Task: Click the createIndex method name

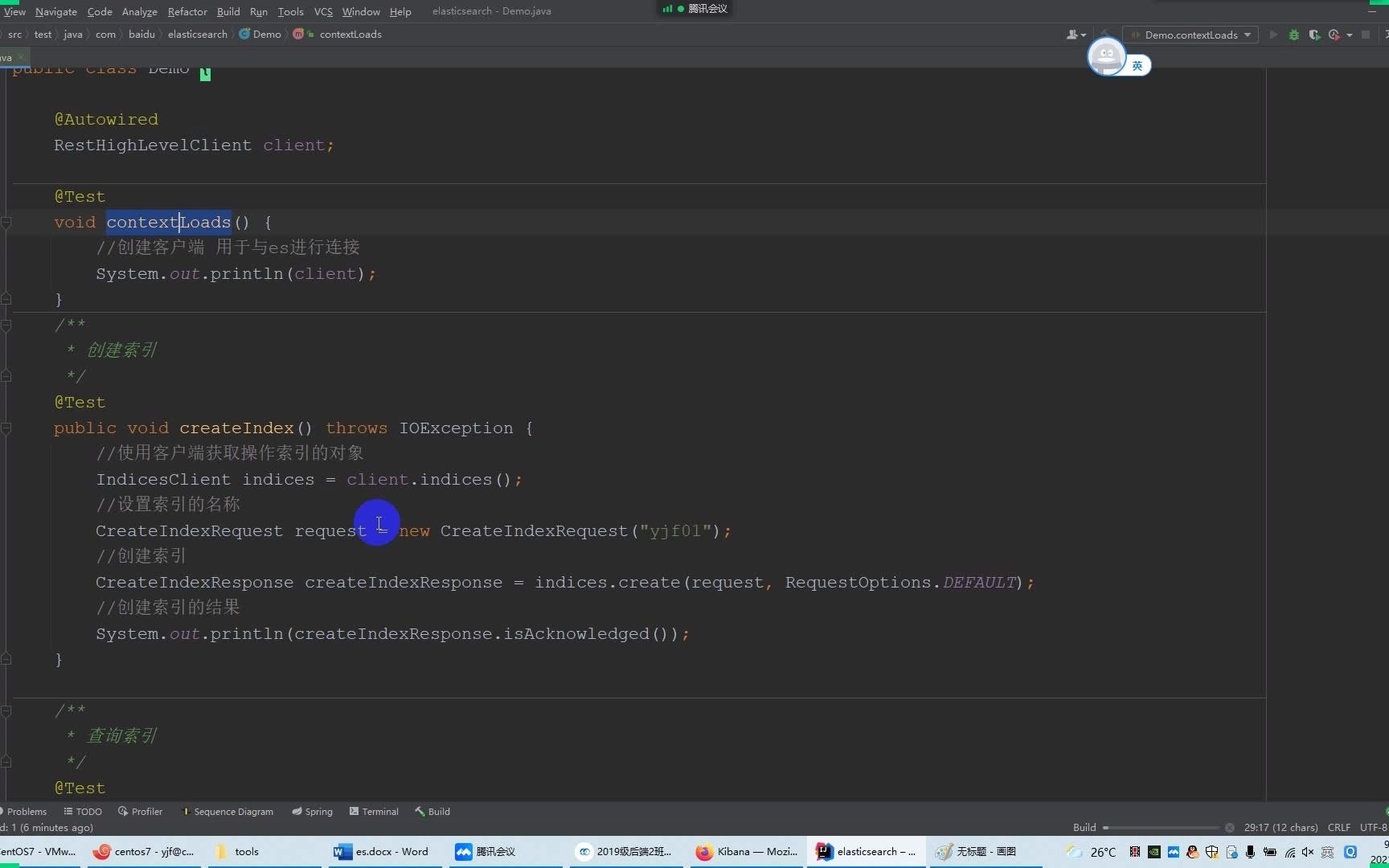Action: coord(236,428)
